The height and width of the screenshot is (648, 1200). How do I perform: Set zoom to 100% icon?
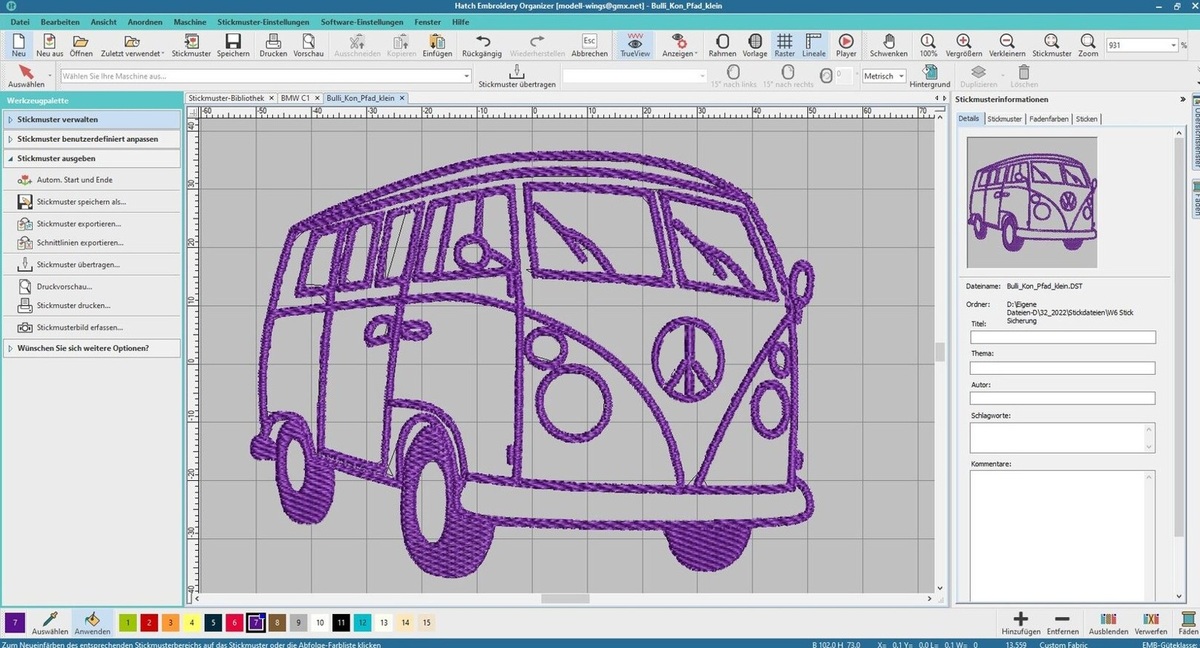coord(928,45)
